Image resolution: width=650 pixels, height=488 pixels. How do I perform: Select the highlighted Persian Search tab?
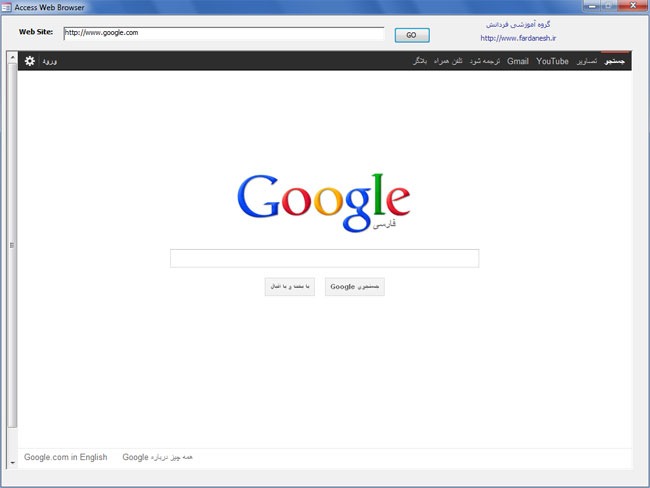[614, 61]
